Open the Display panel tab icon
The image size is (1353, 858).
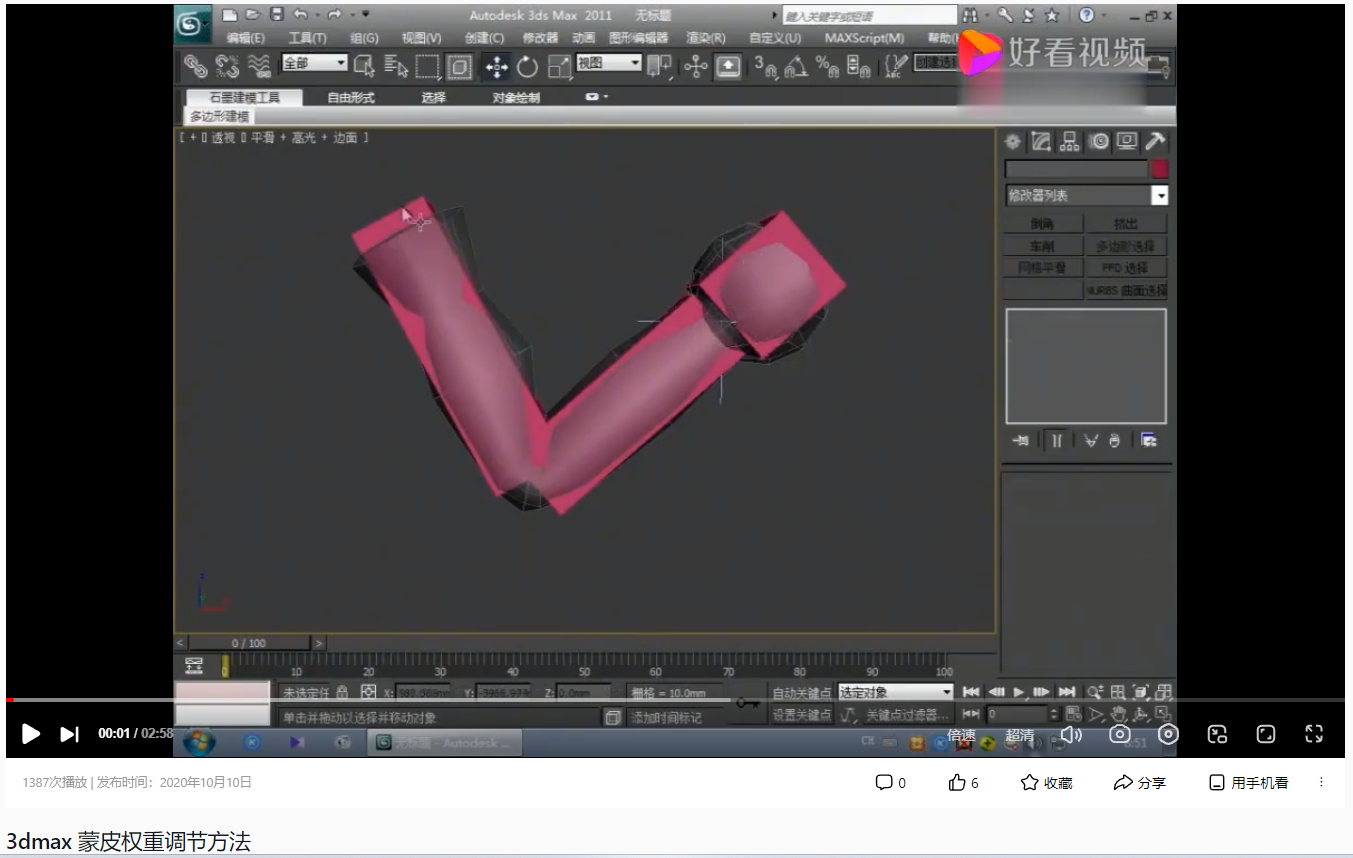pos(1127,141)
